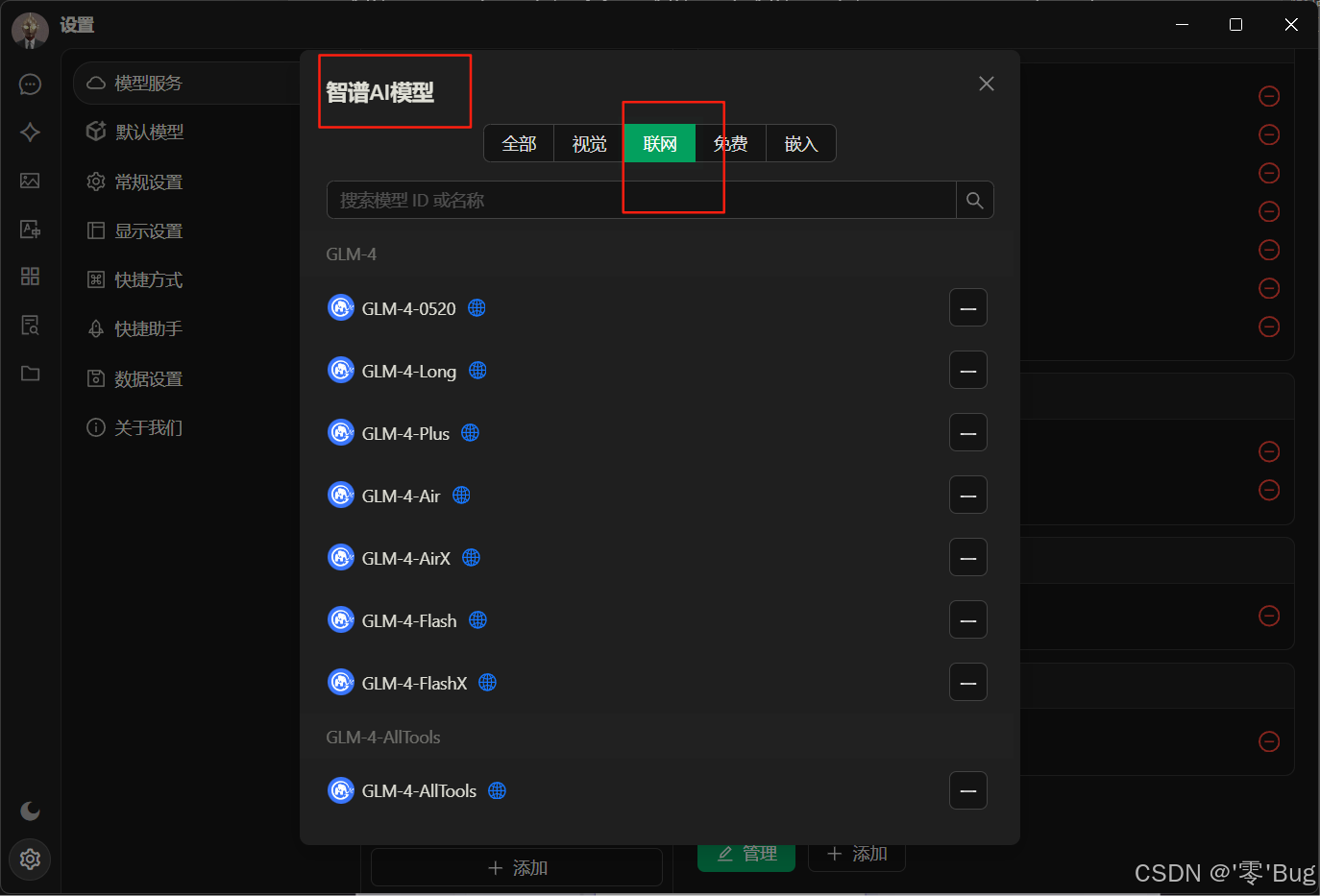The image size is (1320, 896).
Task: Remove GLM-4-Long with its minus button
Action: click(968, 371)
